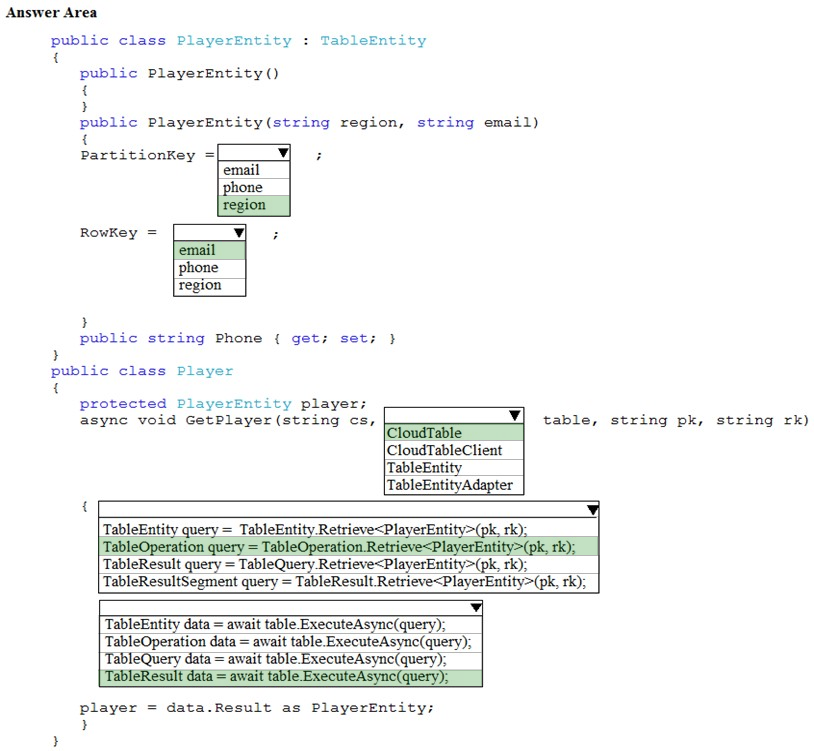Screen dimensions: 814x751
Task: Select email in PartitionKey dropdown list
Action: [254, 170]
